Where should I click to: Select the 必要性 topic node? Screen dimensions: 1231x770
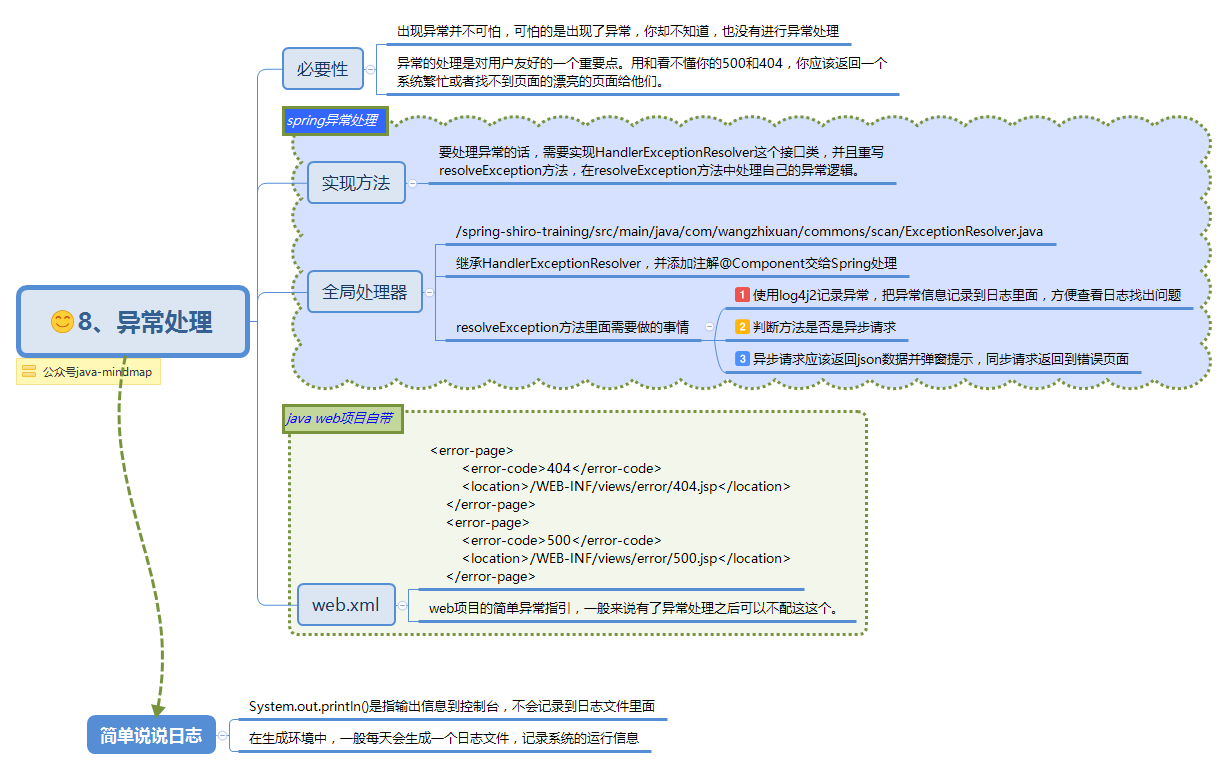[x=323, y=69]
